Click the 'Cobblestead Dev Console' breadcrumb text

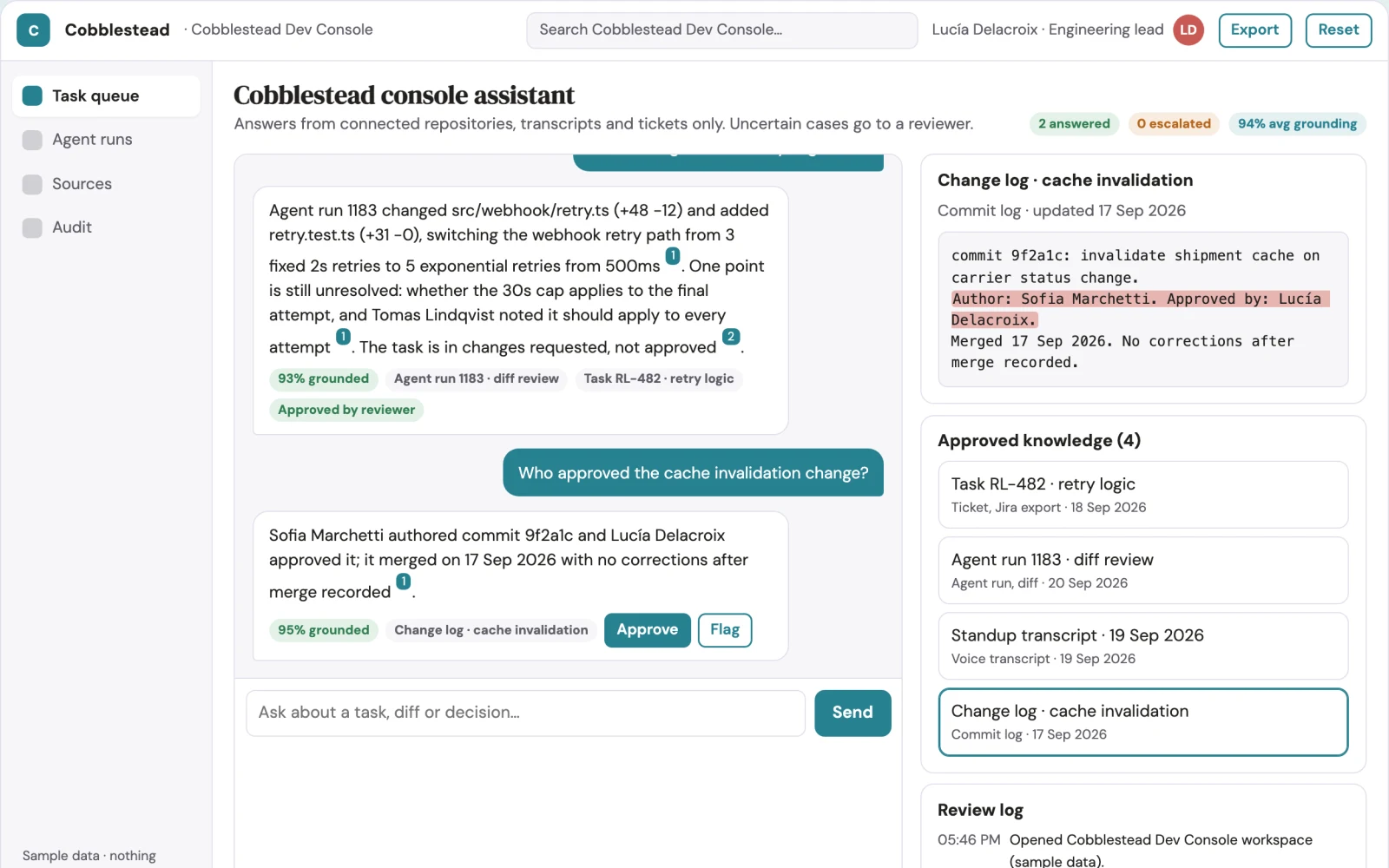coord(281,30)
